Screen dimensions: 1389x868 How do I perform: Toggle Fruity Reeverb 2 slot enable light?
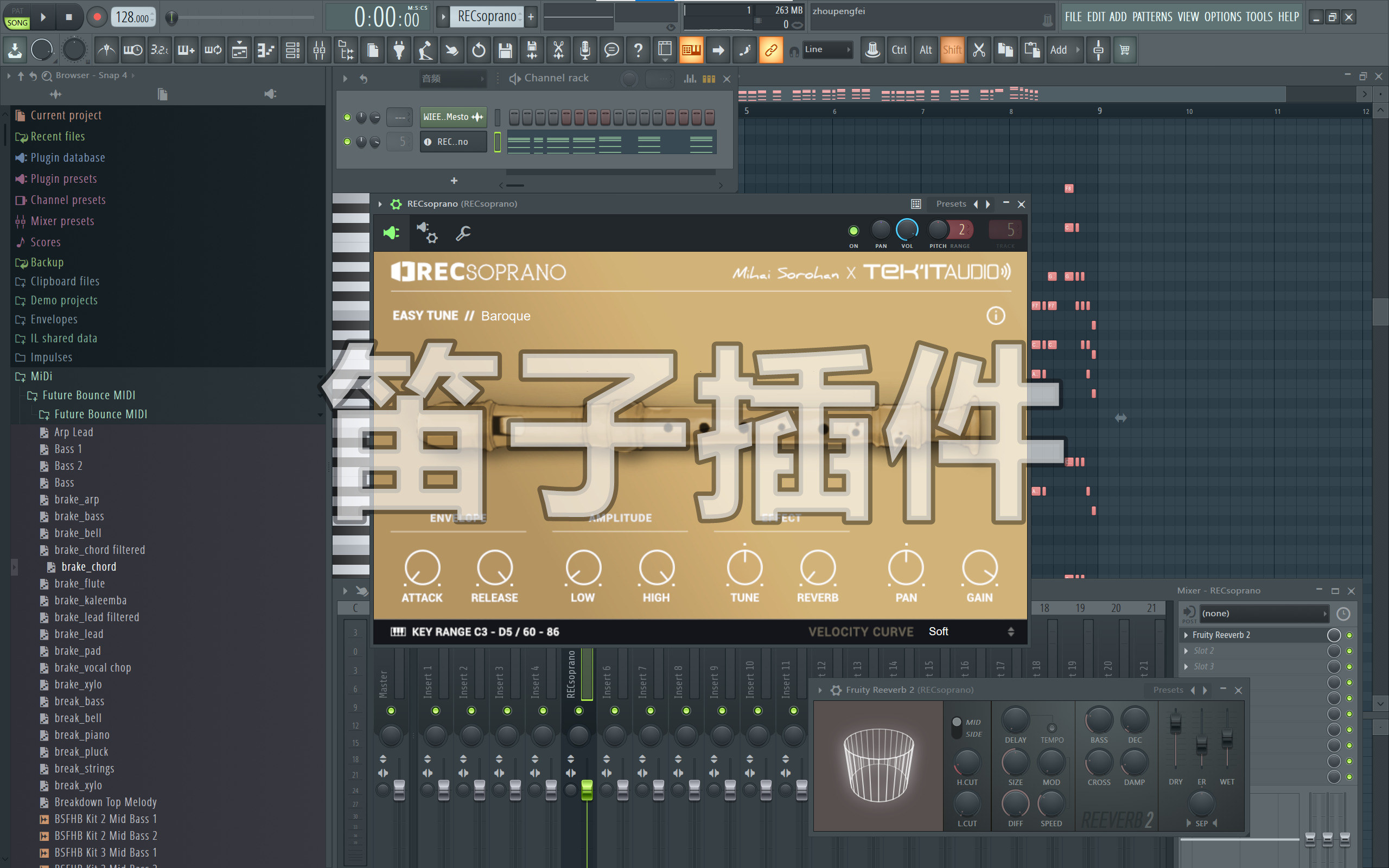(x=1349, y=635)
